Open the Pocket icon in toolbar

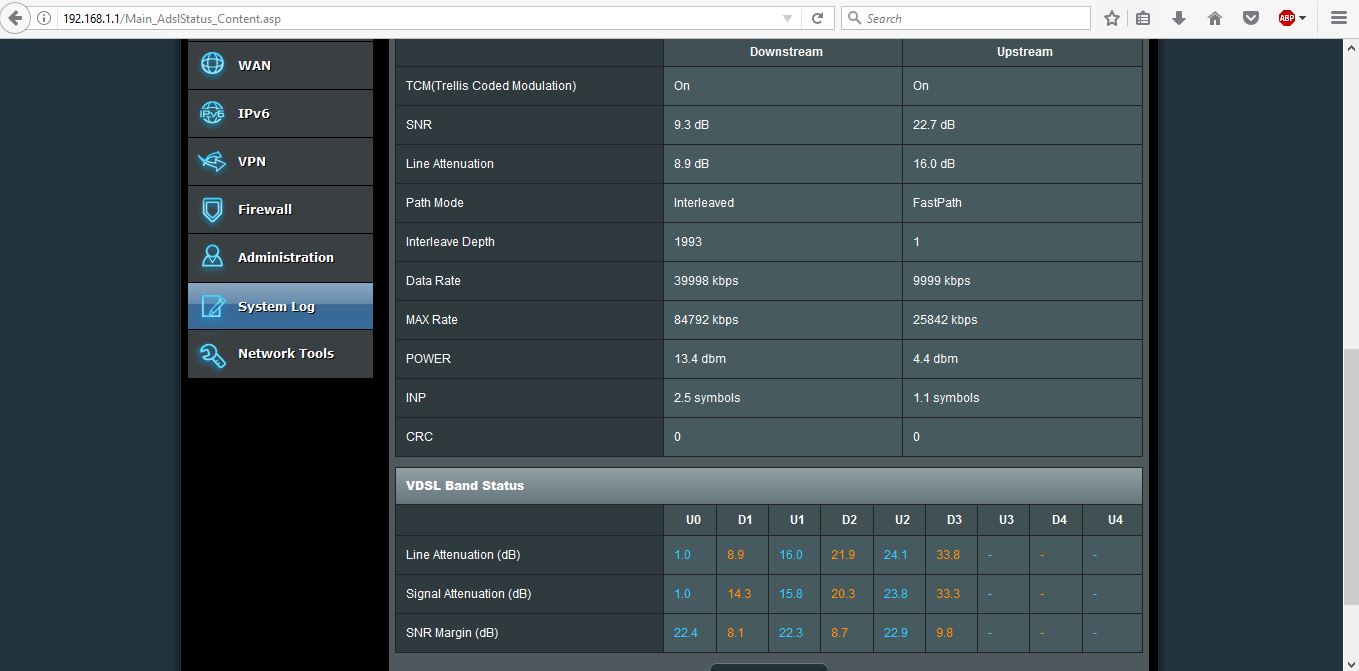(1250, 18)
